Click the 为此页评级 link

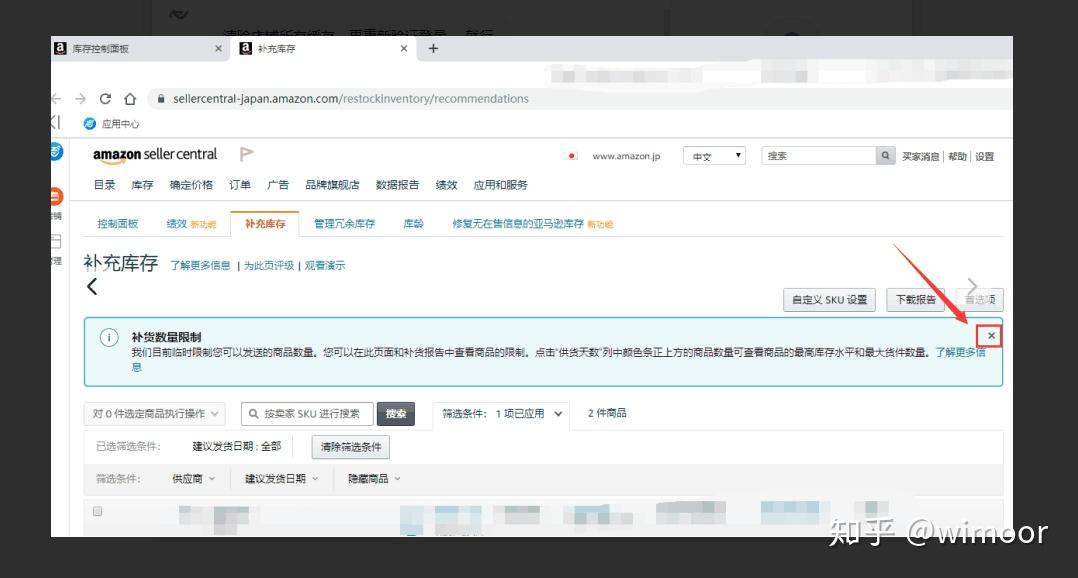click(x=269, y=265)
